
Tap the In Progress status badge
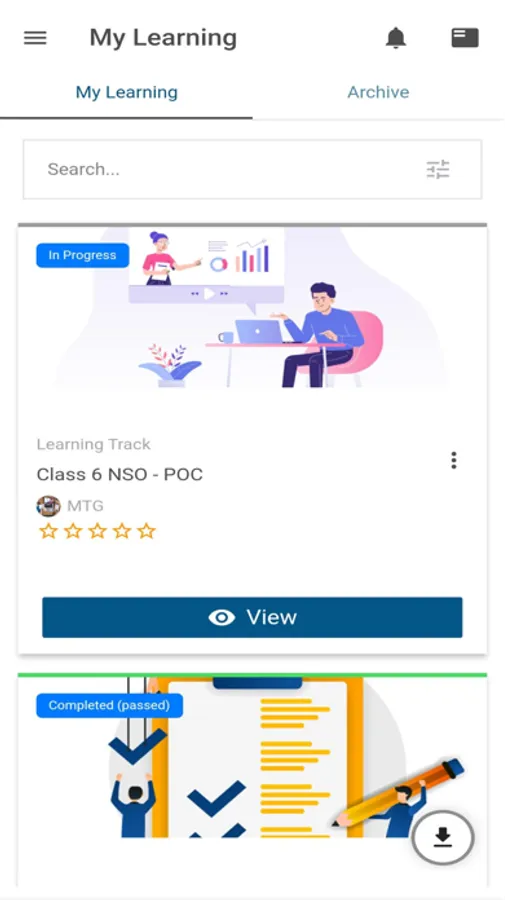pos(82,255)
